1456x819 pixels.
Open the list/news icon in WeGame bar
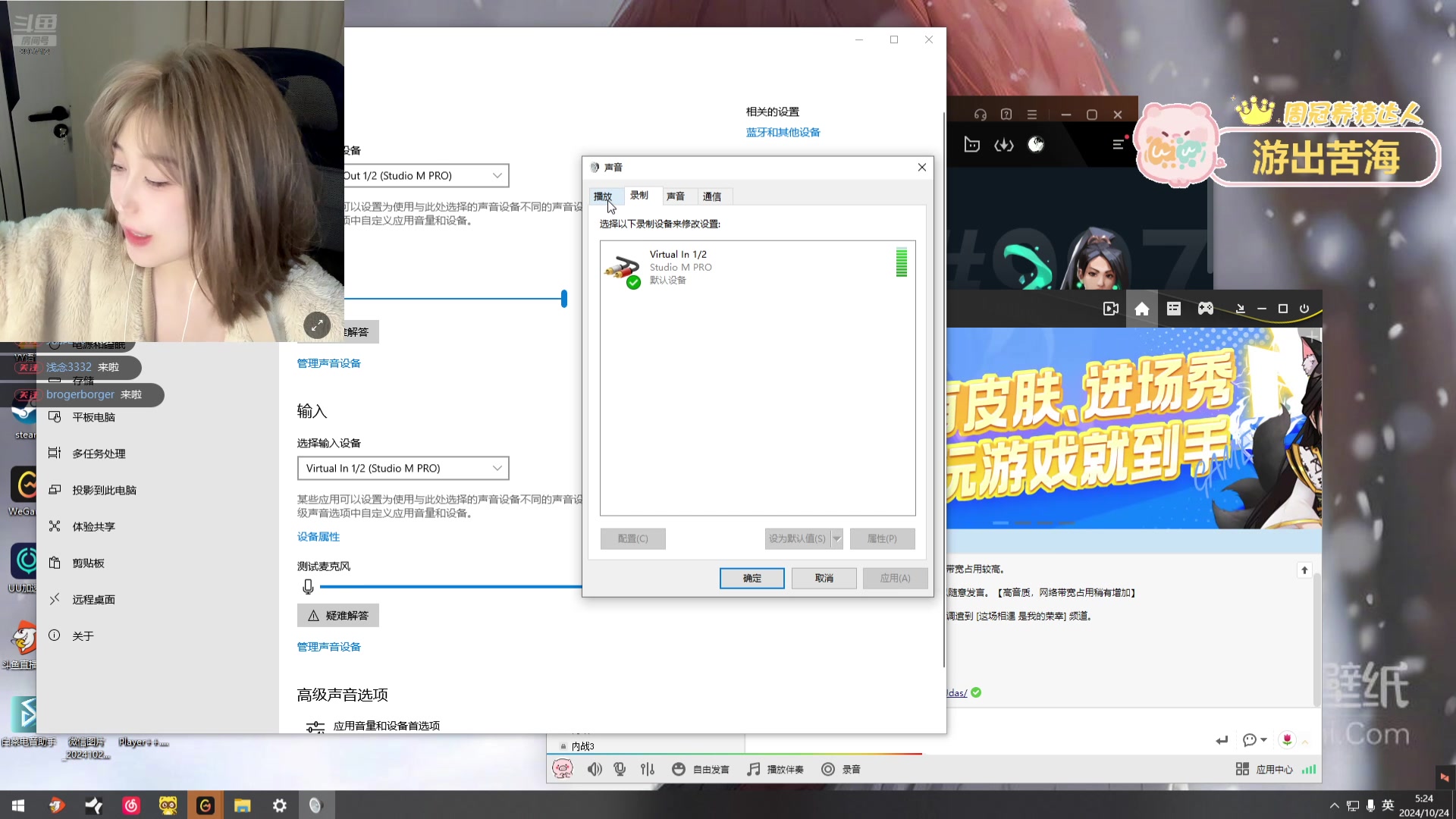[x=1174, y=309]
